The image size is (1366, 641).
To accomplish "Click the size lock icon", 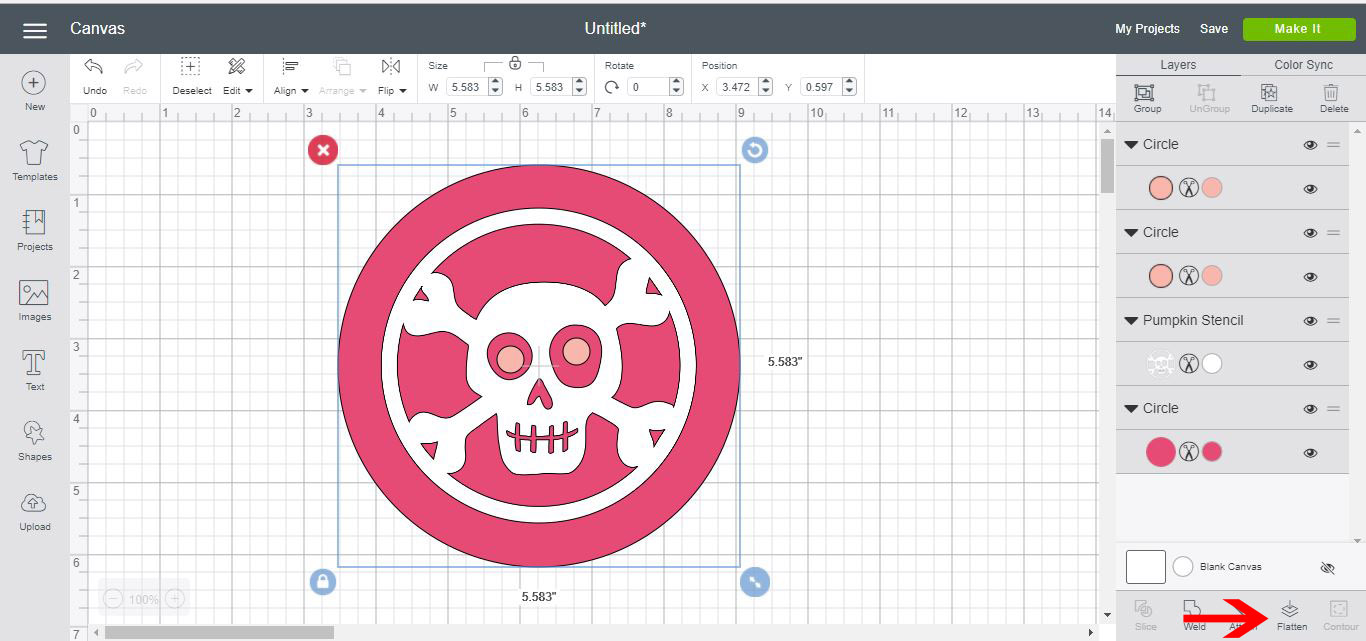I will point(514,63).
